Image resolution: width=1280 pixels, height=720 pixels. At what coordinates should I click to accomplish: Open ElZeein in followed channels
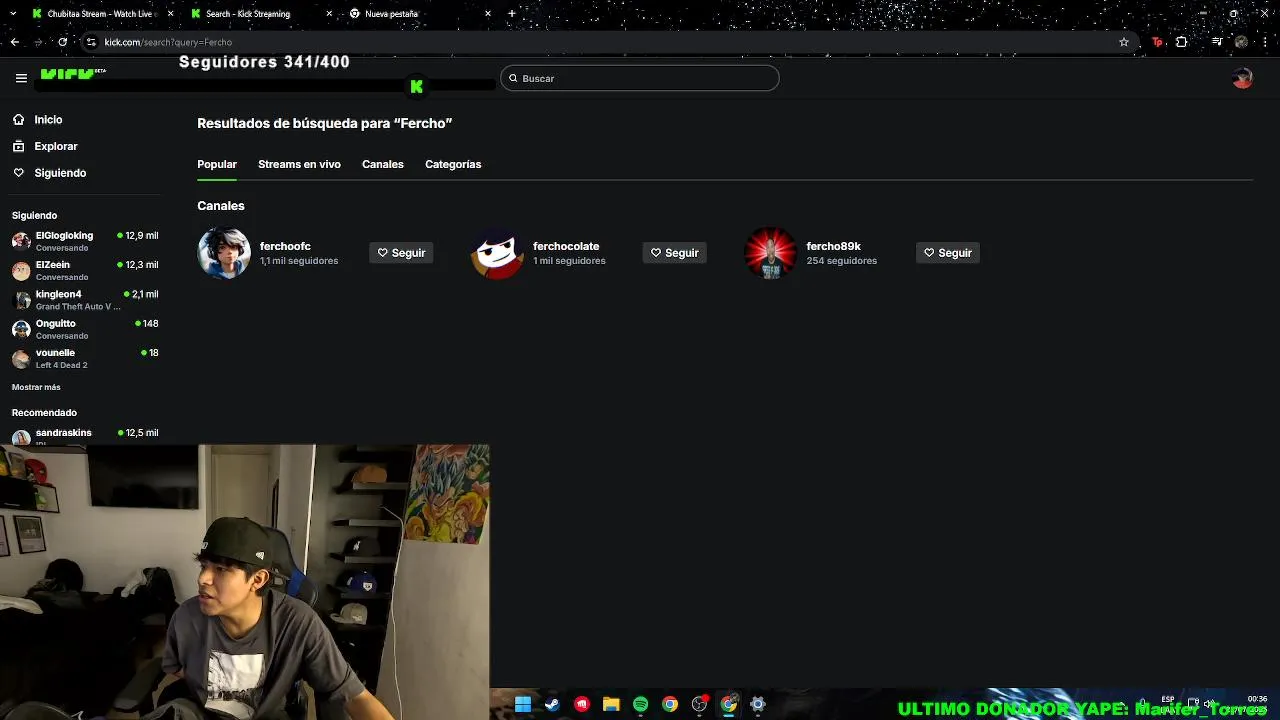pyautogui.click(x=85, y=270)
